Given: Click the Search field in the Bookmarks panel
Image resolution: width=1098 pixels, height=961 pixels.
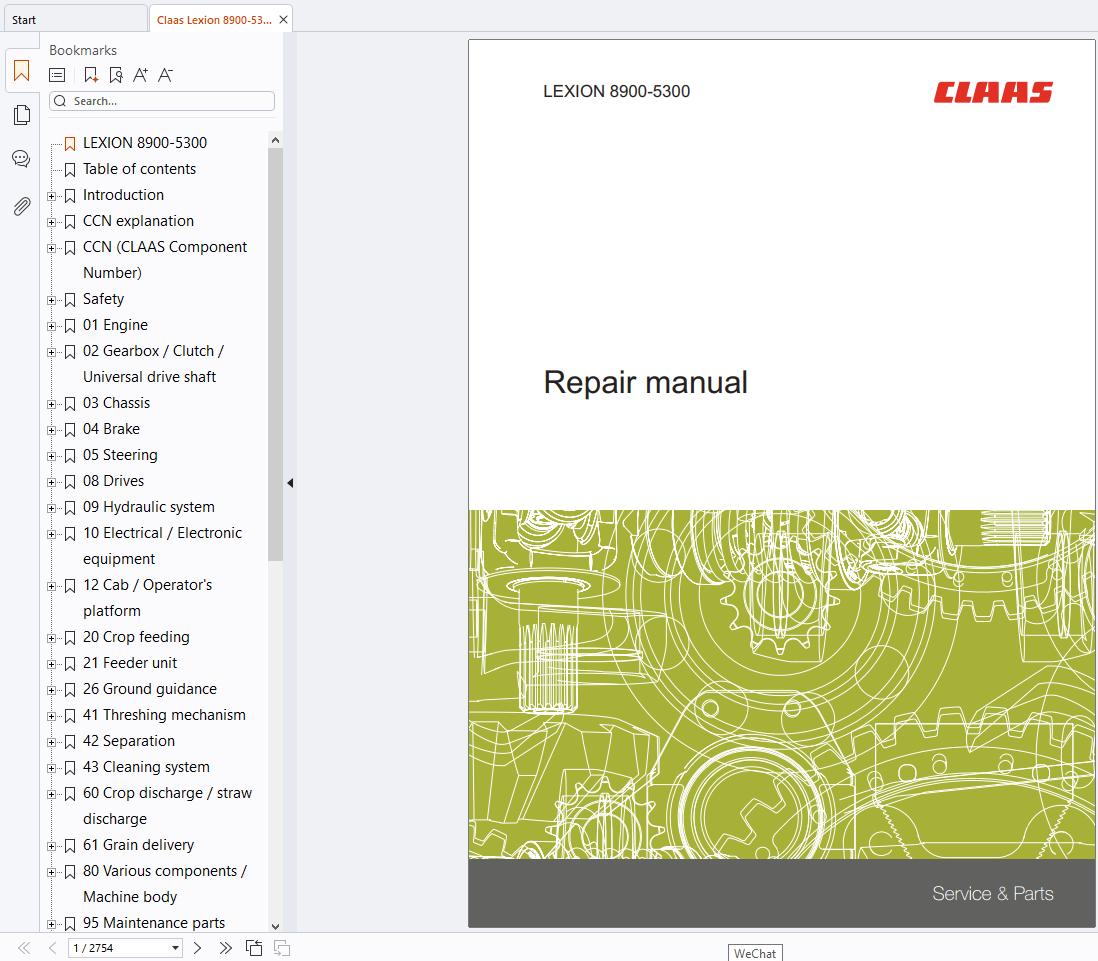Looking at the screenshot, I should click(161, 100).
